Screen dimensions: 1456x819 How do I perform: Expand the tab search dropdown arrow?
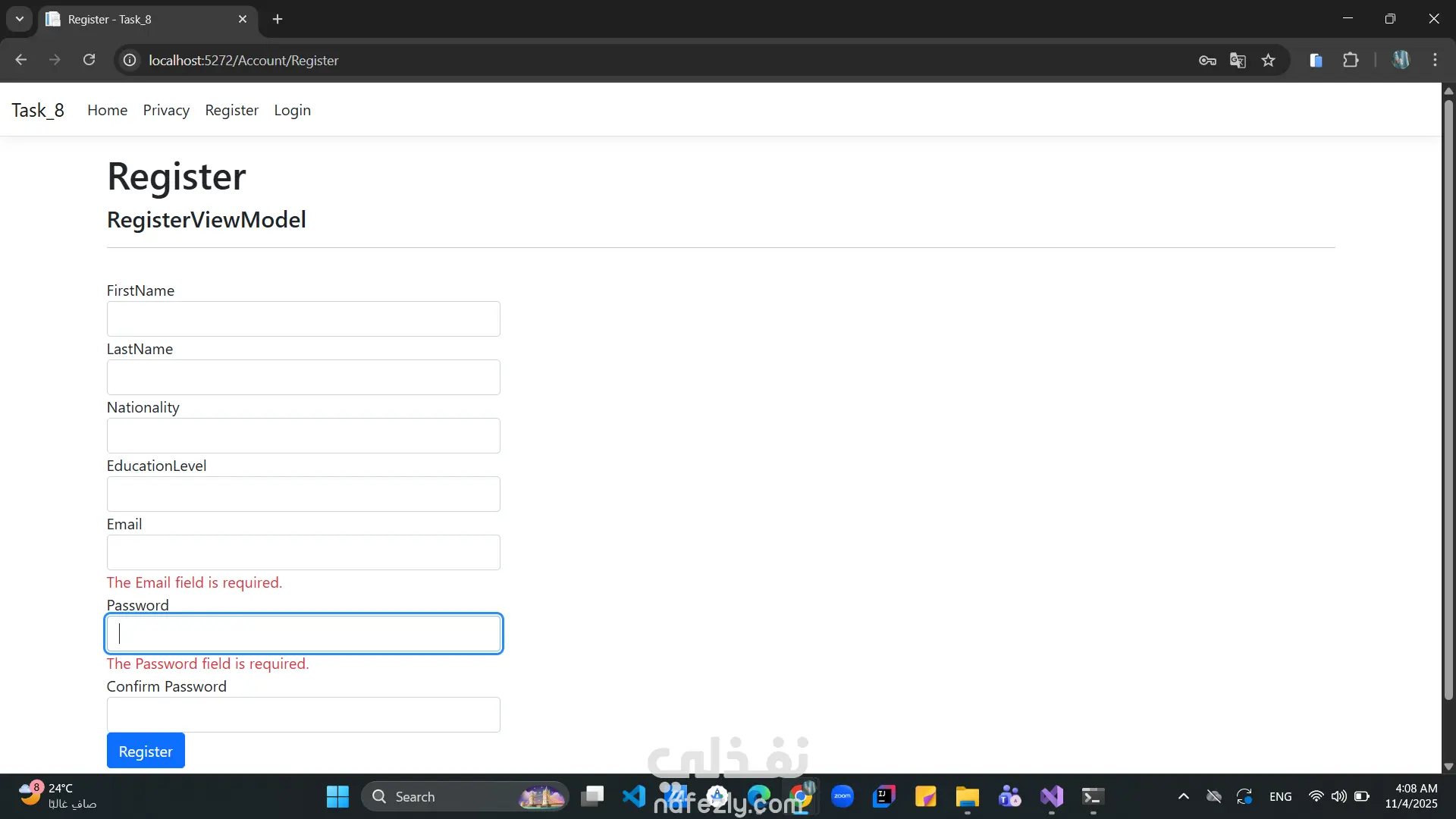tap(20, 19)
